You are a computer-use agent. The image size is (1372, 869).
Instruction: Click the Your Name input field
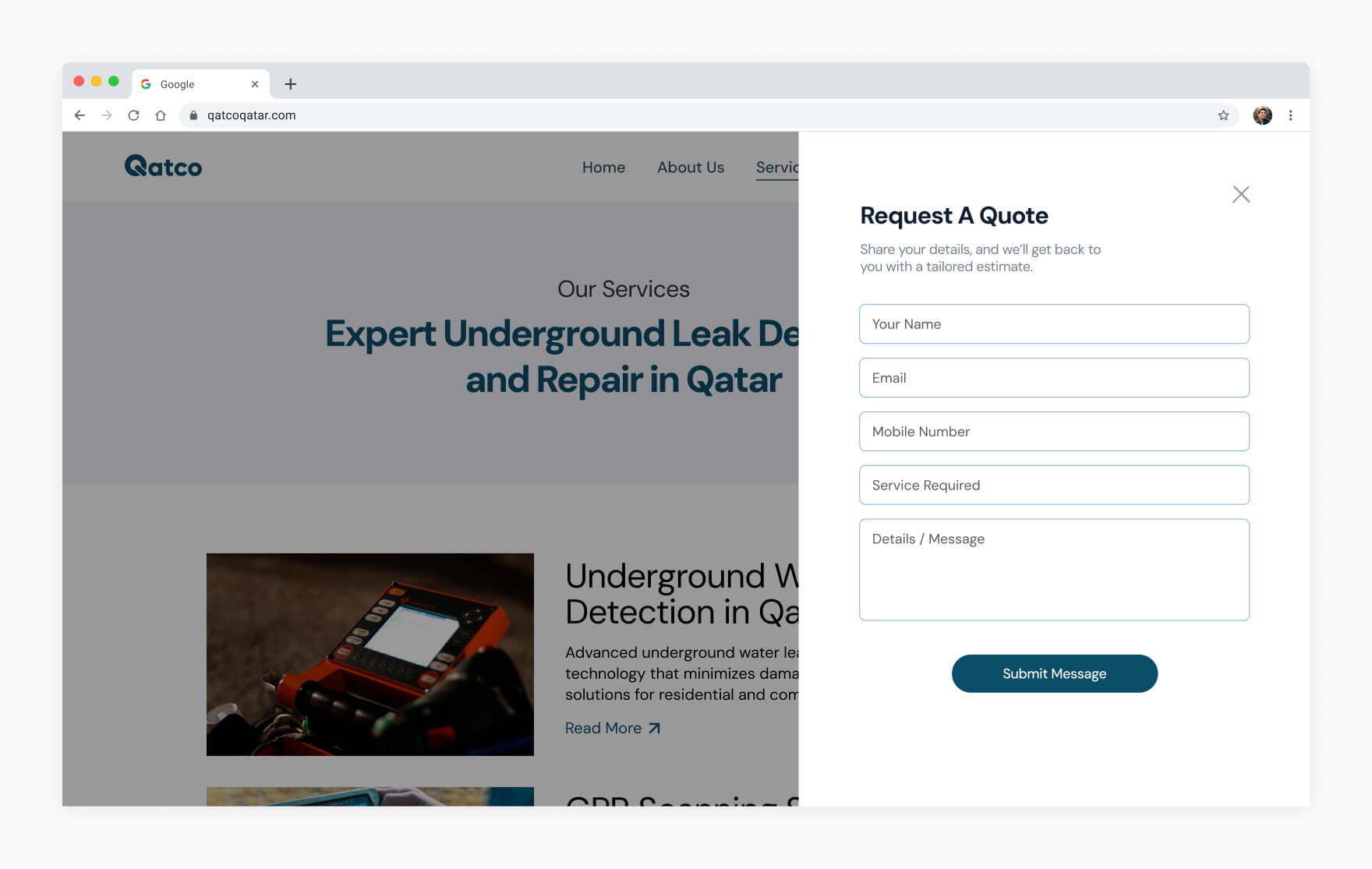(x=1054, y=323)
